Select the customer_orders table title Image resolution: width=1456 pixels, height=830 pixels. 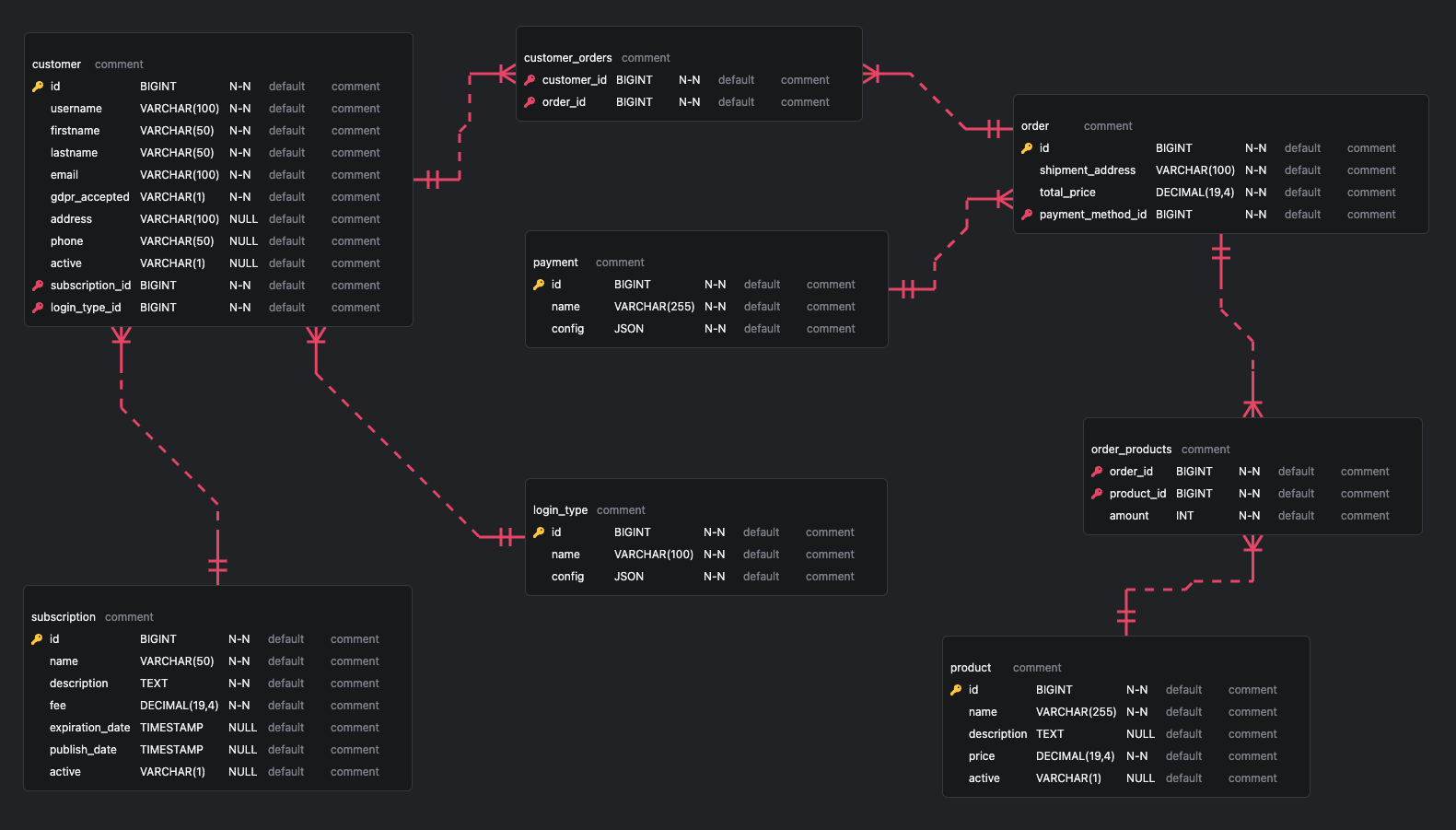[x=567, y=58]
